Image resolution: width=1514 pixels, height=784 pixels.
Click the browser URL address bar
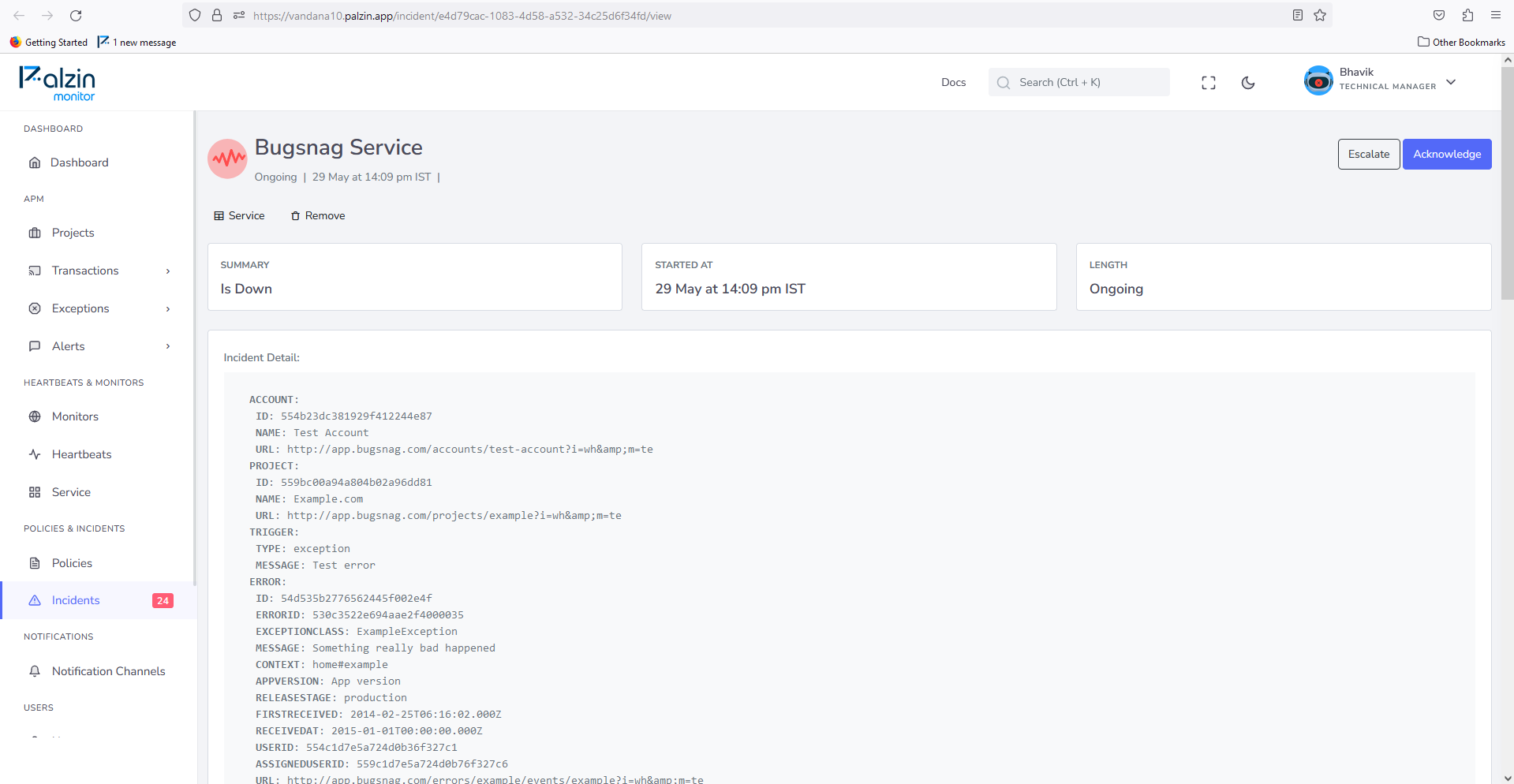(x=757, y=15)
